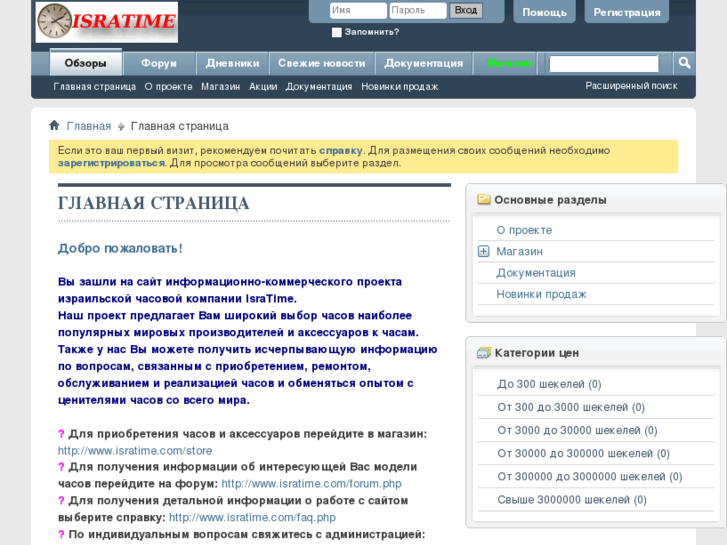Open Документация in sidebar sections

click(x=536, y=273)
